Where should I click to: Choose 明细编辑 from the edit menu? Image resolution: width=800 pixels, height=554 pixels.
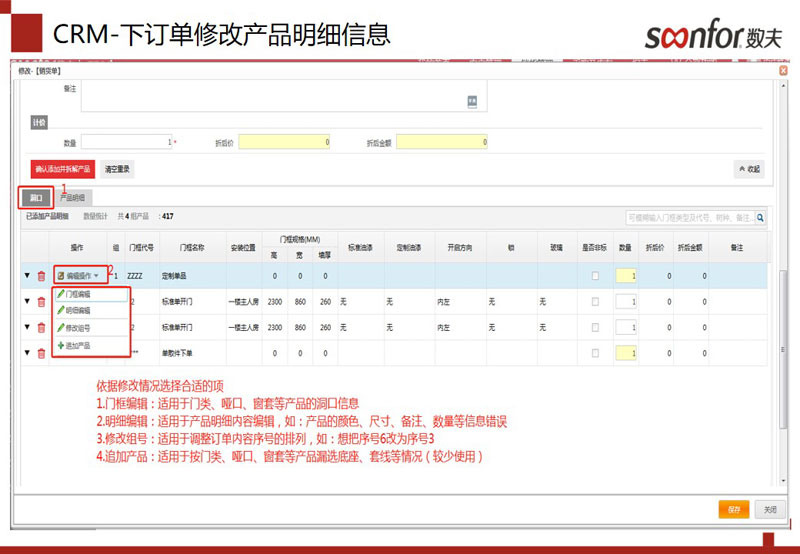[77, 311]
